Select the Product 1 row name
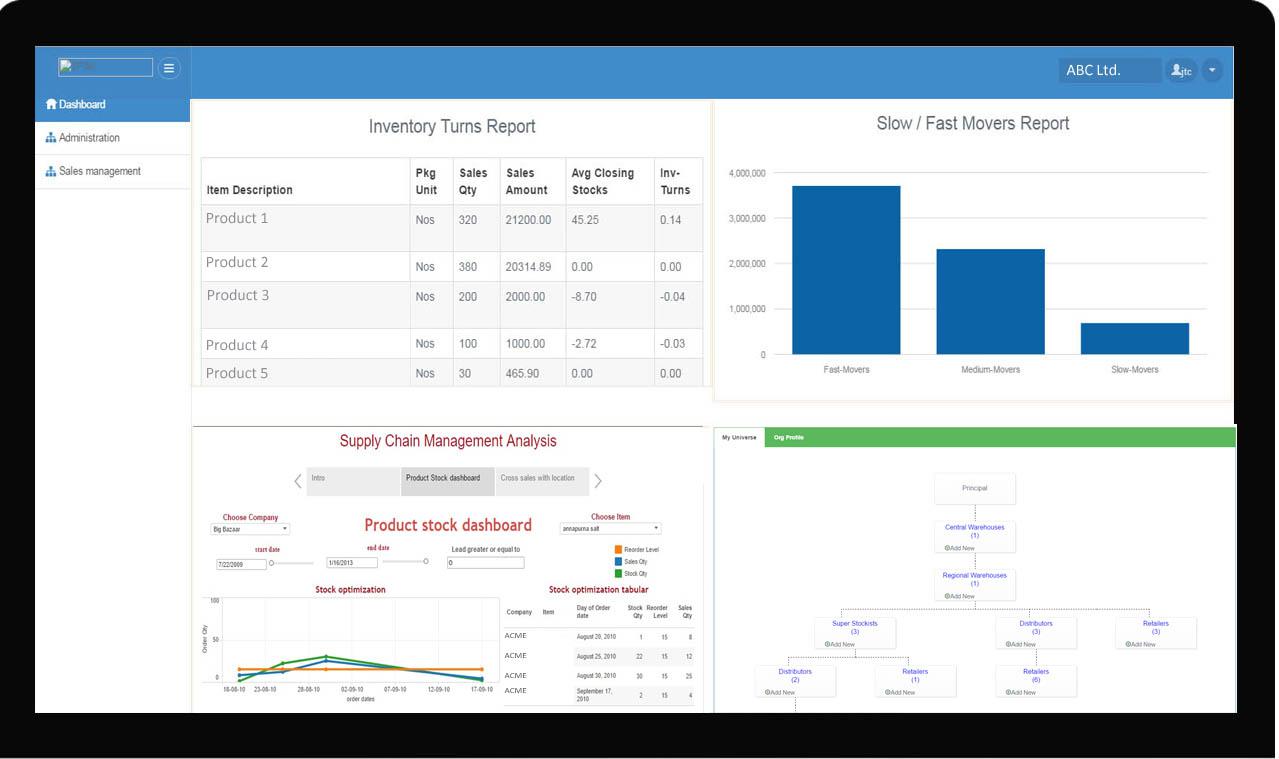The height and width of the screenshot is (759, 1279). tap(237, 218)
